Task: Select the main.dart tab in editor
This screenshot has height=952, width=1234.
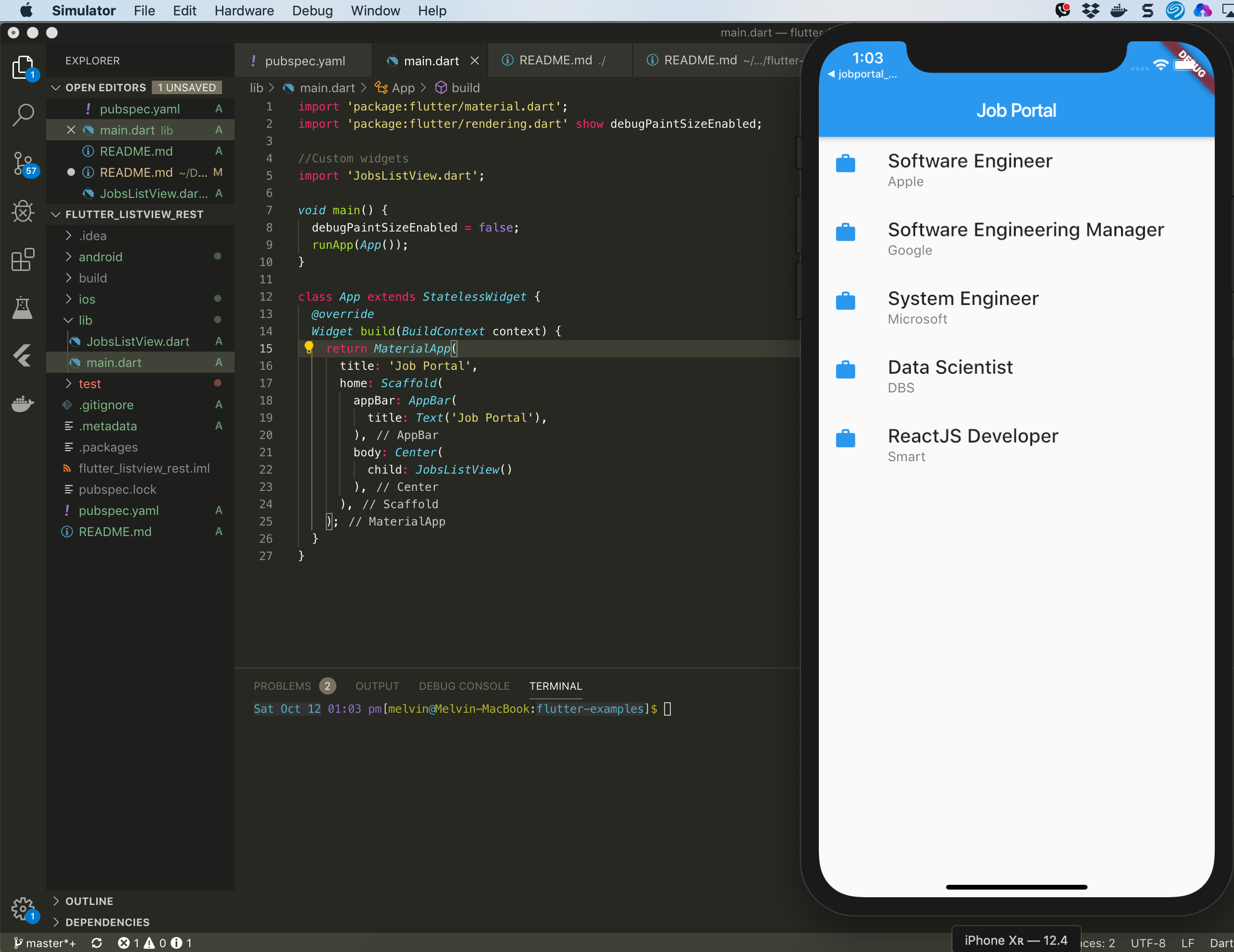Action: 427,60
